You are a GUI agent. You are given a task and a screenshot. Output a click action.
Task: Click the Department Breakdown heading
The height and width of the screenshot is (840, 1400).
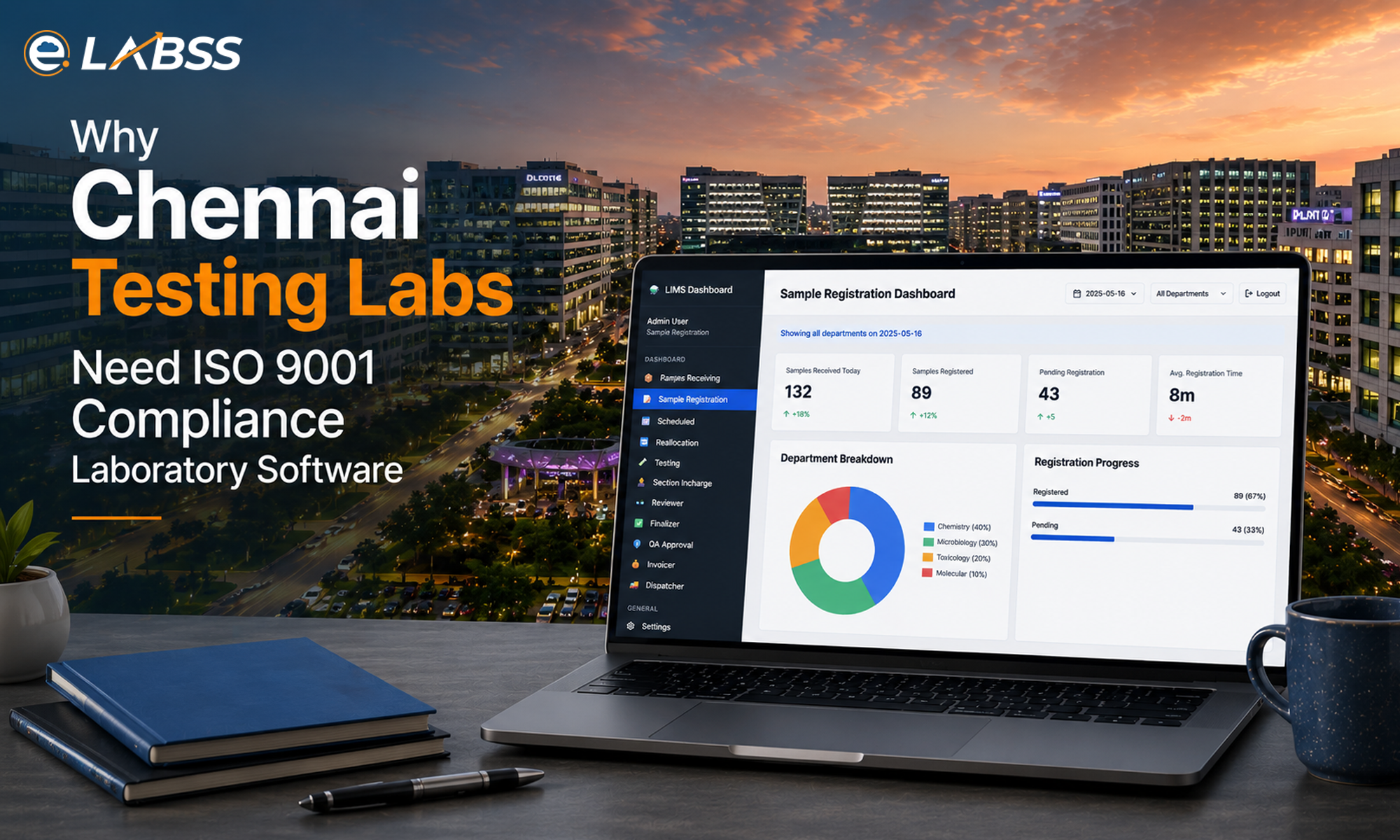click(836, 459)
